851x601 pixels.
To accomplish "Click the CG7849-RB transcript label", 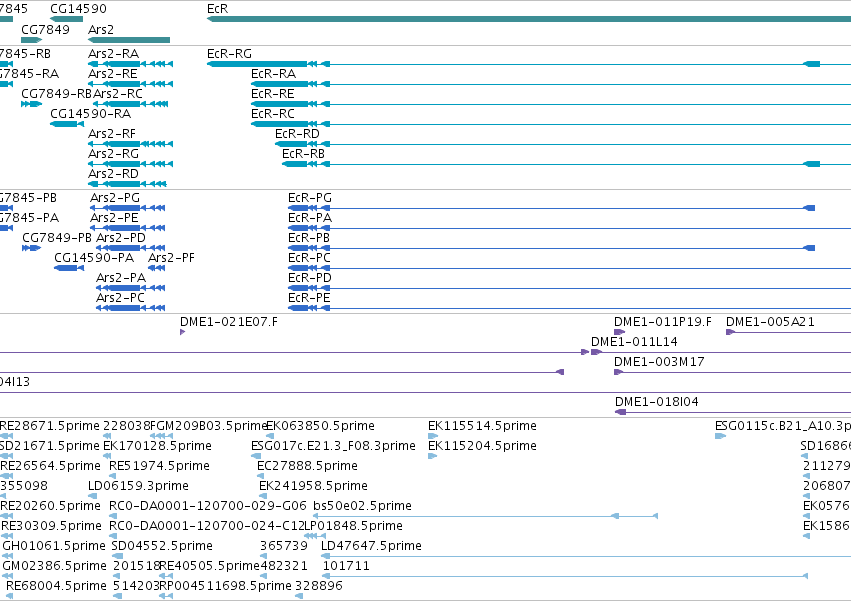I will (x=56, y=94).
